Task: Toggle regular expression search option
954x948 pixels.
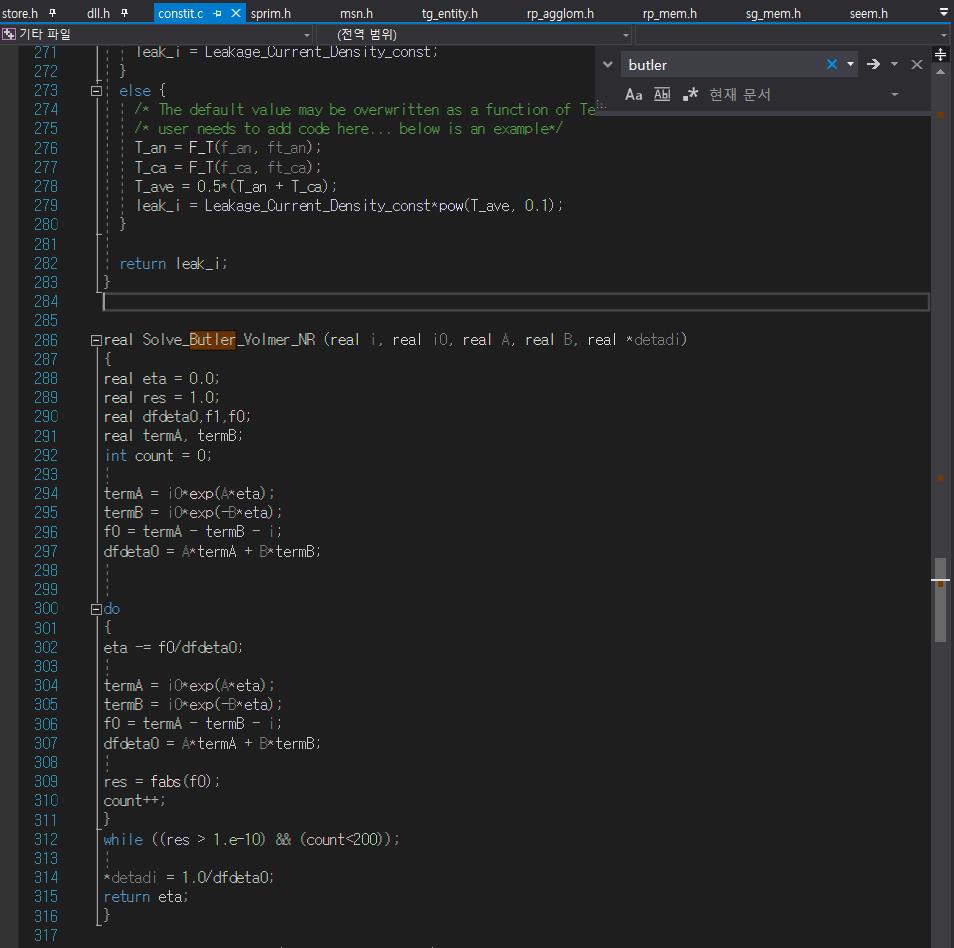Action: 690,94
